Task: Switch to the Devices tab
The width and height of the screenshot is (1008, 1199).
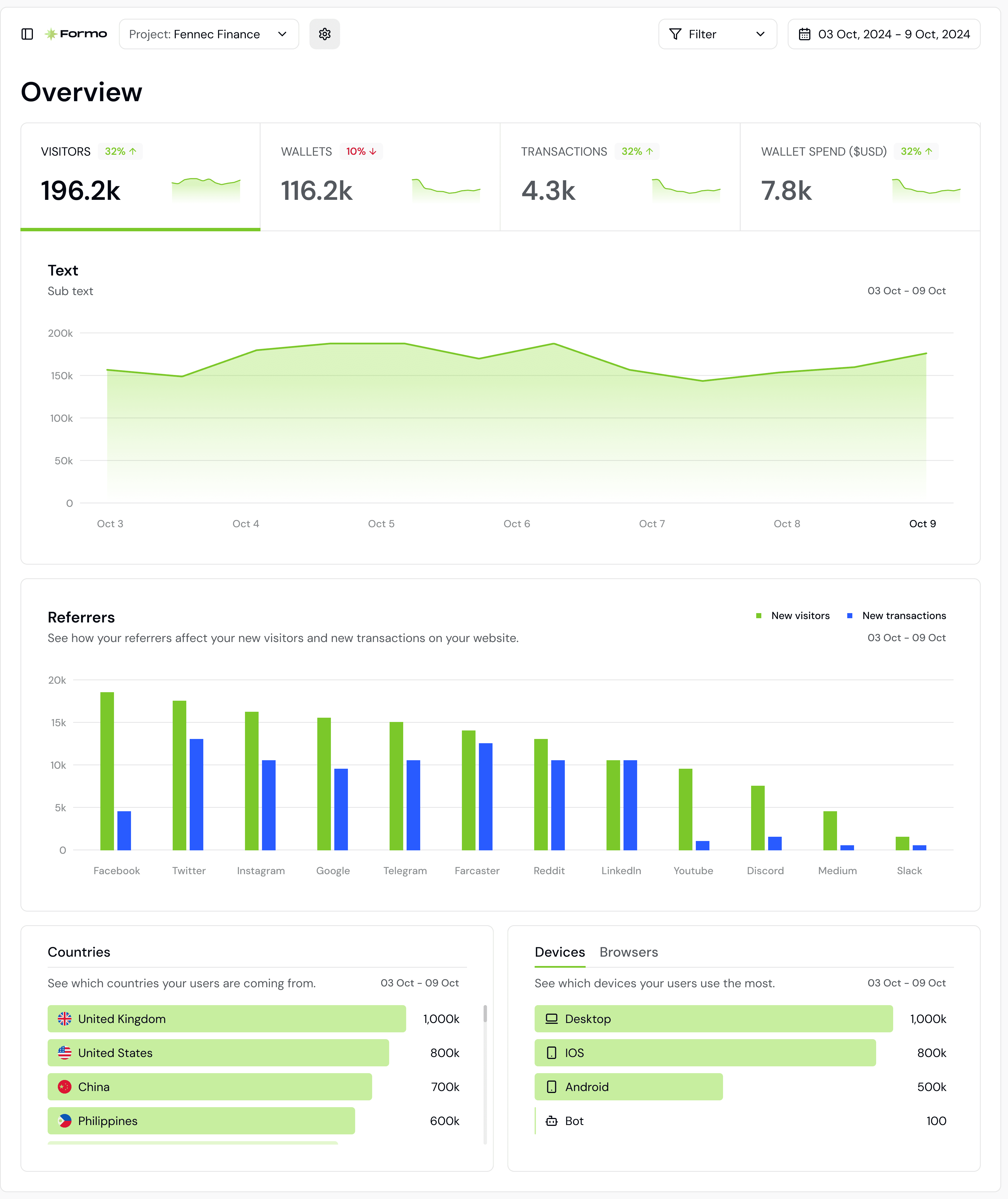Action: coord(559,952)
